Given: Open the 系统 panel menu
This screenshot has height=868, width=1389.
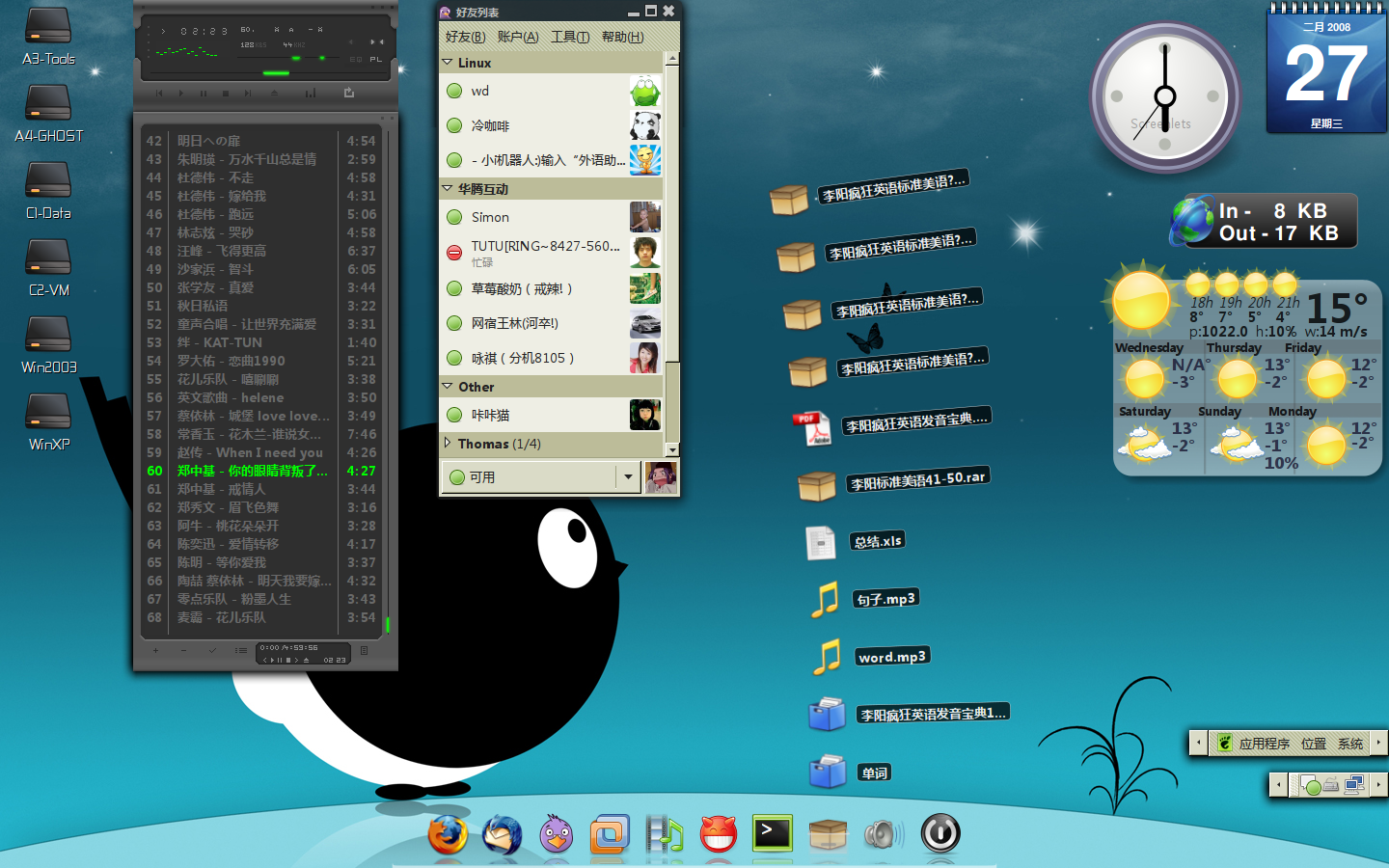Looking at the screenshot, I should pos(1350,744).
